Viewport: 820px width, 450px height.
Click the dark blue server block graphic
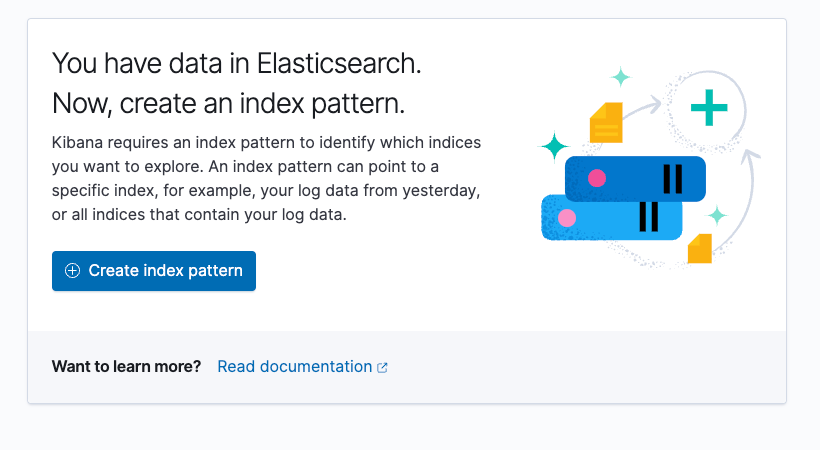point(635,178)
